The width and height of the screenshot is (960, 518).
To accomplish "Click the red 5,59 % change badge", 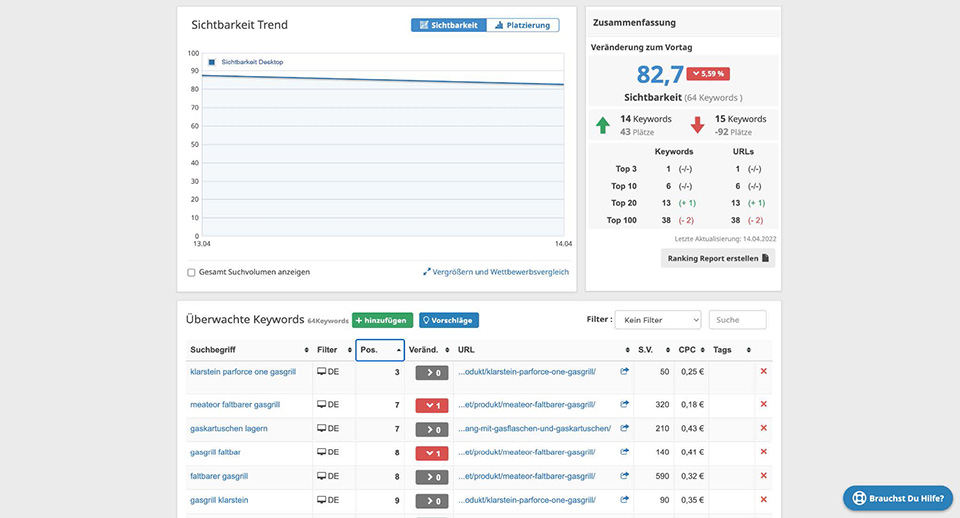I will [708, 73].
